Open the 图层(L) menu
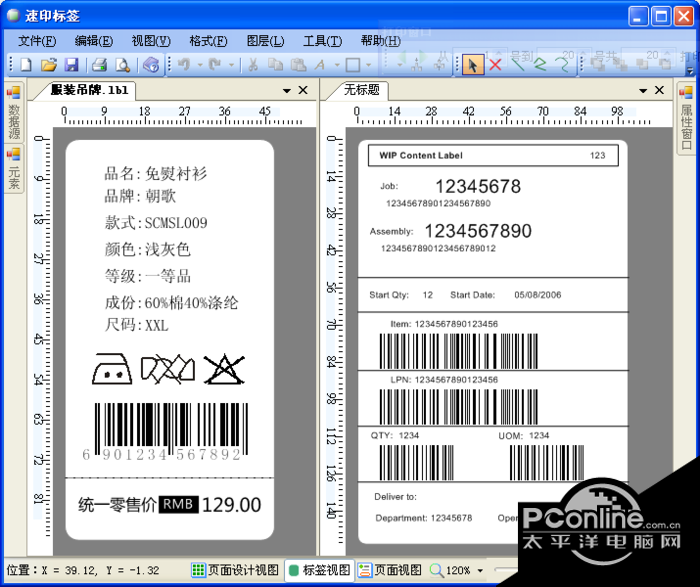This screenshot has width=700, height=587. (x=266, y=41)
